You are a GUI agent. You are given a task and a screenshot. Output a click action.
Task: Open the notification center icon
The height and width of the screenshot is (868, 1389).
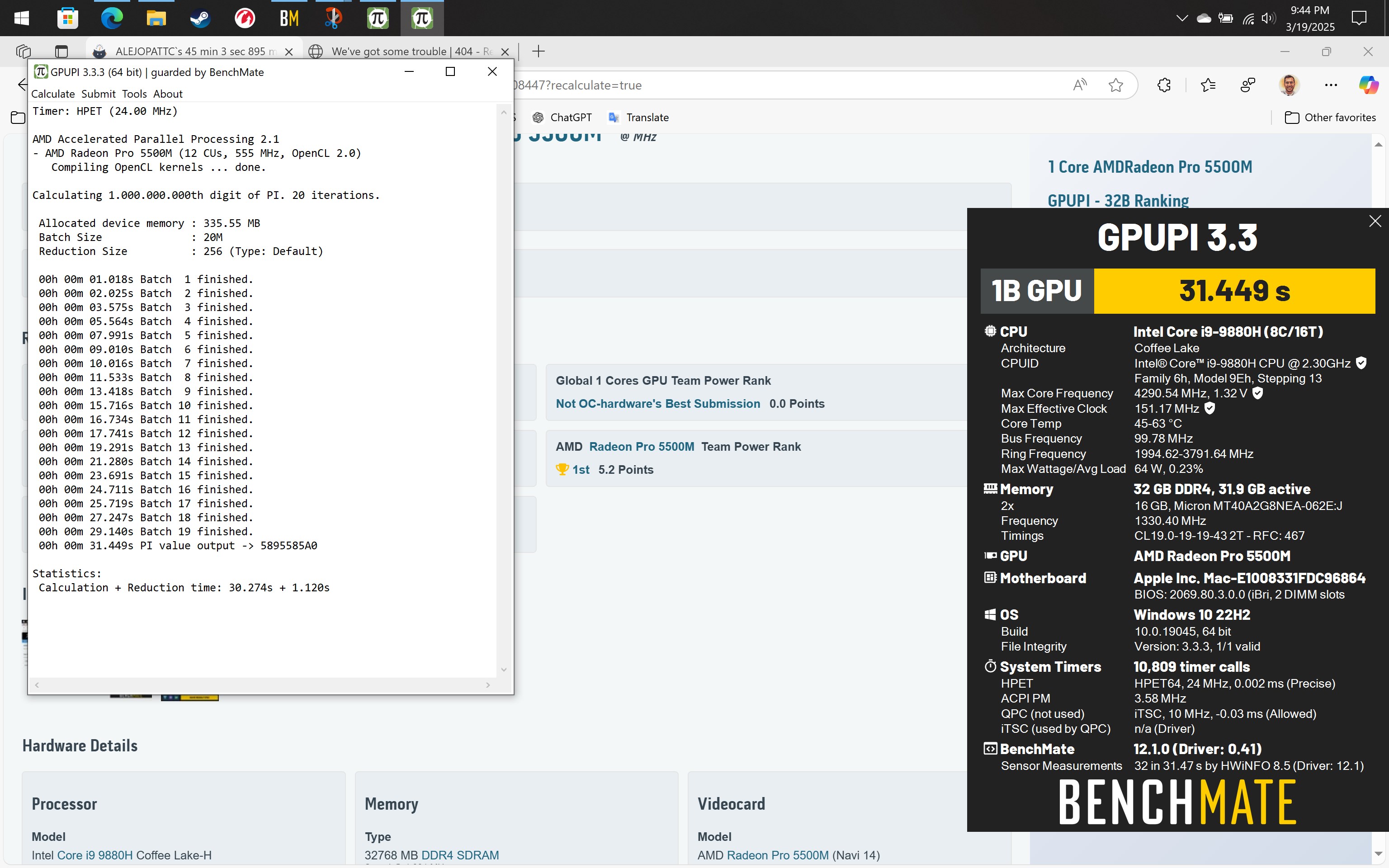[x=1359, y=19]
